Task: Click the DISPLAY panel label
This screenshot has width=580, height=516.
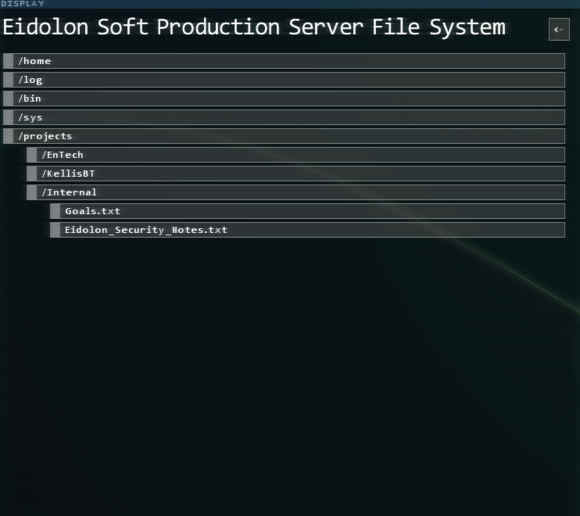Action: 22,4
